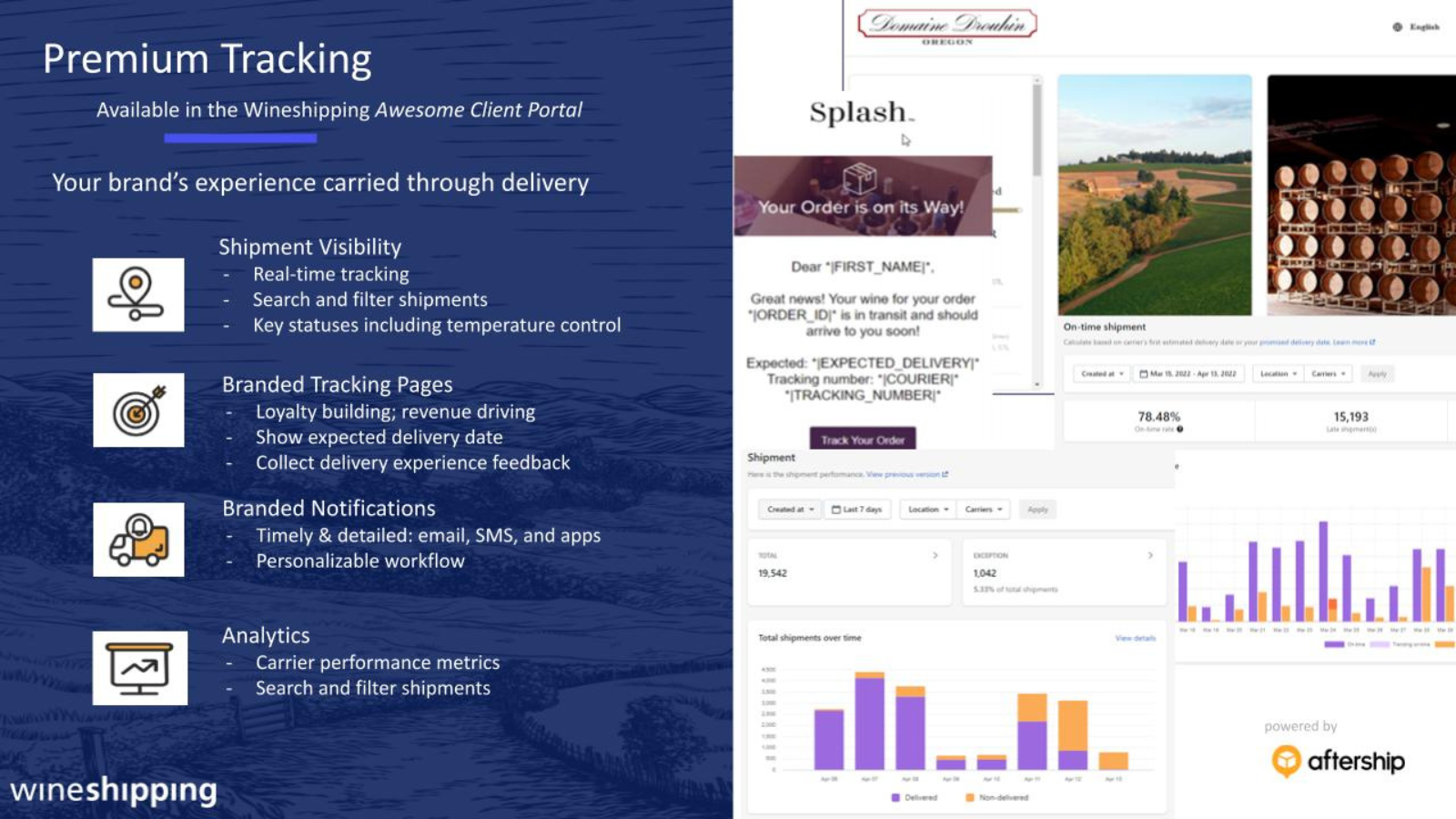Image resolution: width=1456 pixels, height=819 pixels.
Task: Click the AfterShip orange logo icon
Action: click(1286, 761)
